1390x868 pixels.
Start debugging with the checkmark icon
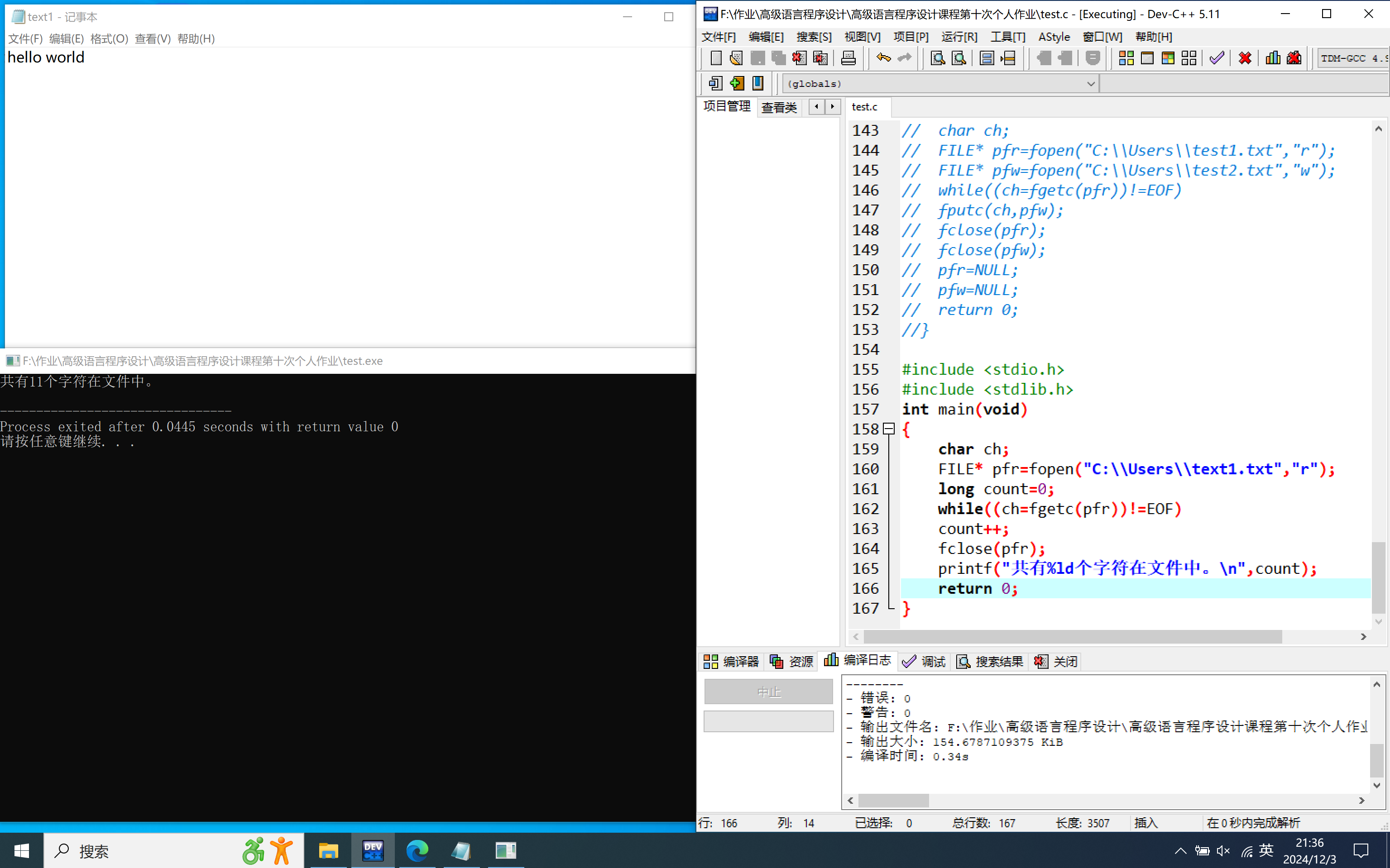[1217, 58]
